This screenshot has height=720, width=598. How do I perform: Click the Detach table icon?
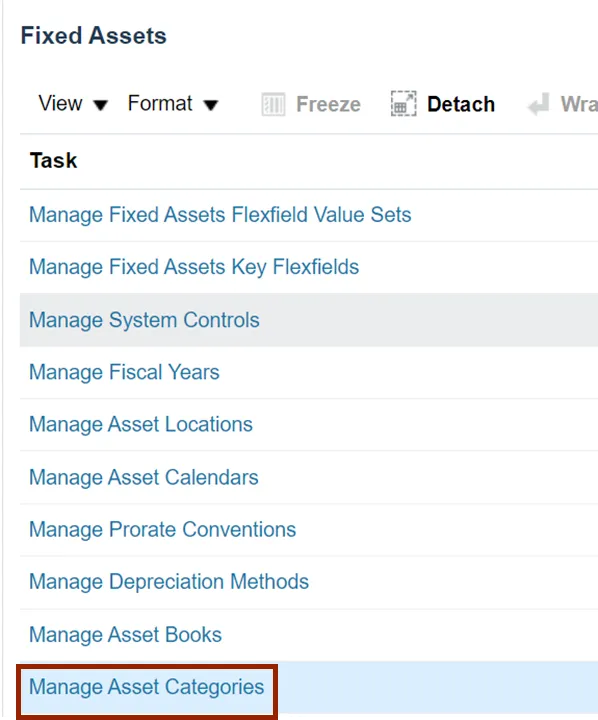click(x=403, y=104)
